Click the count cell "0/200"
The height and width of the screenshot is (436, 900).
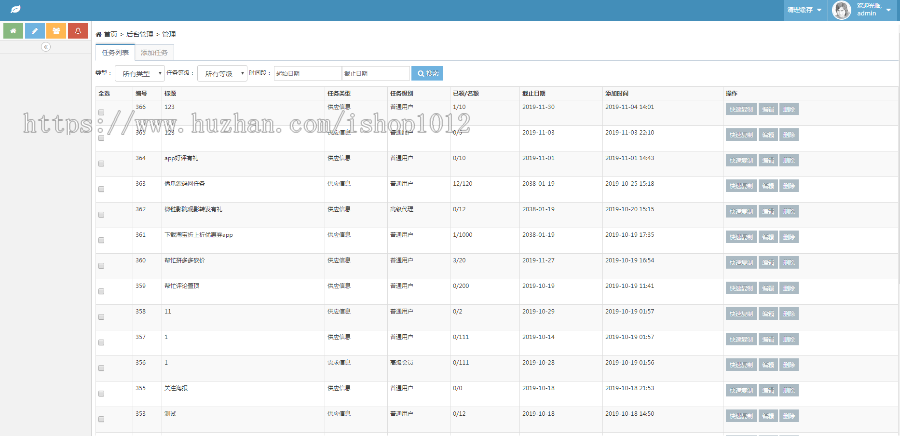[x=462, y=286]
